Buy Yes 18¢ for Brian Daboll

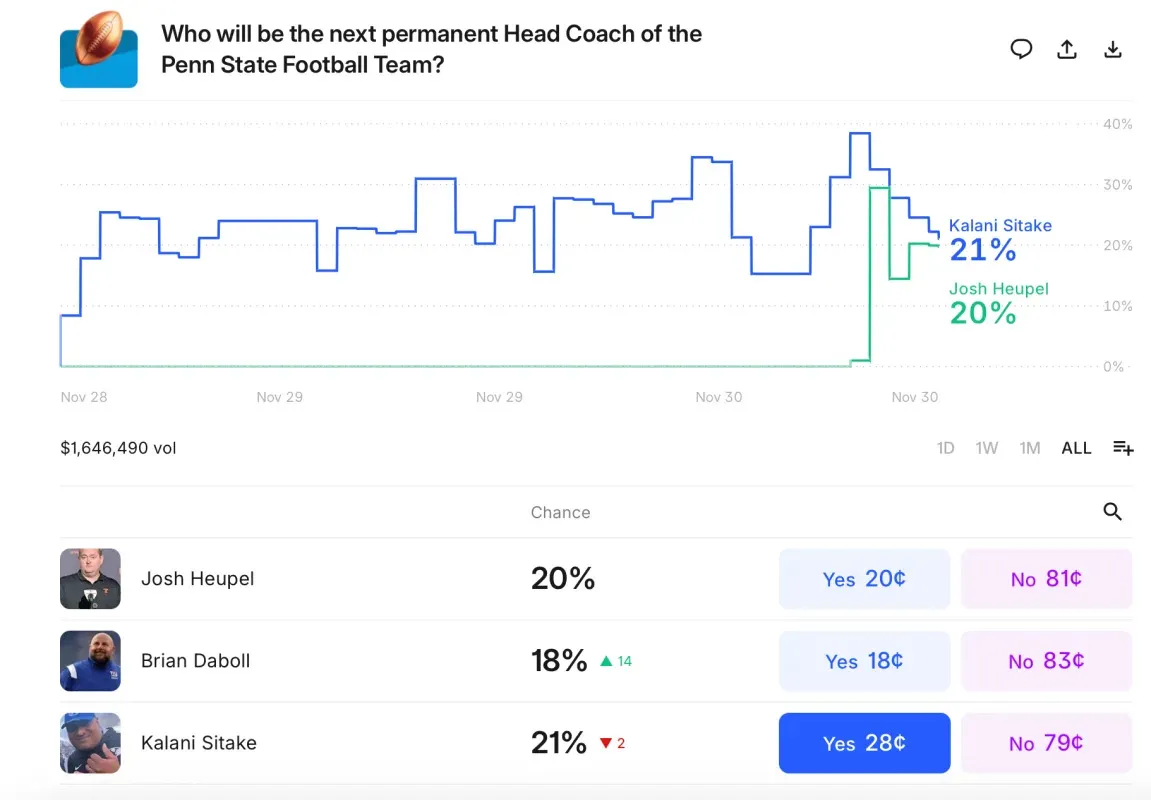coord(864,661)
